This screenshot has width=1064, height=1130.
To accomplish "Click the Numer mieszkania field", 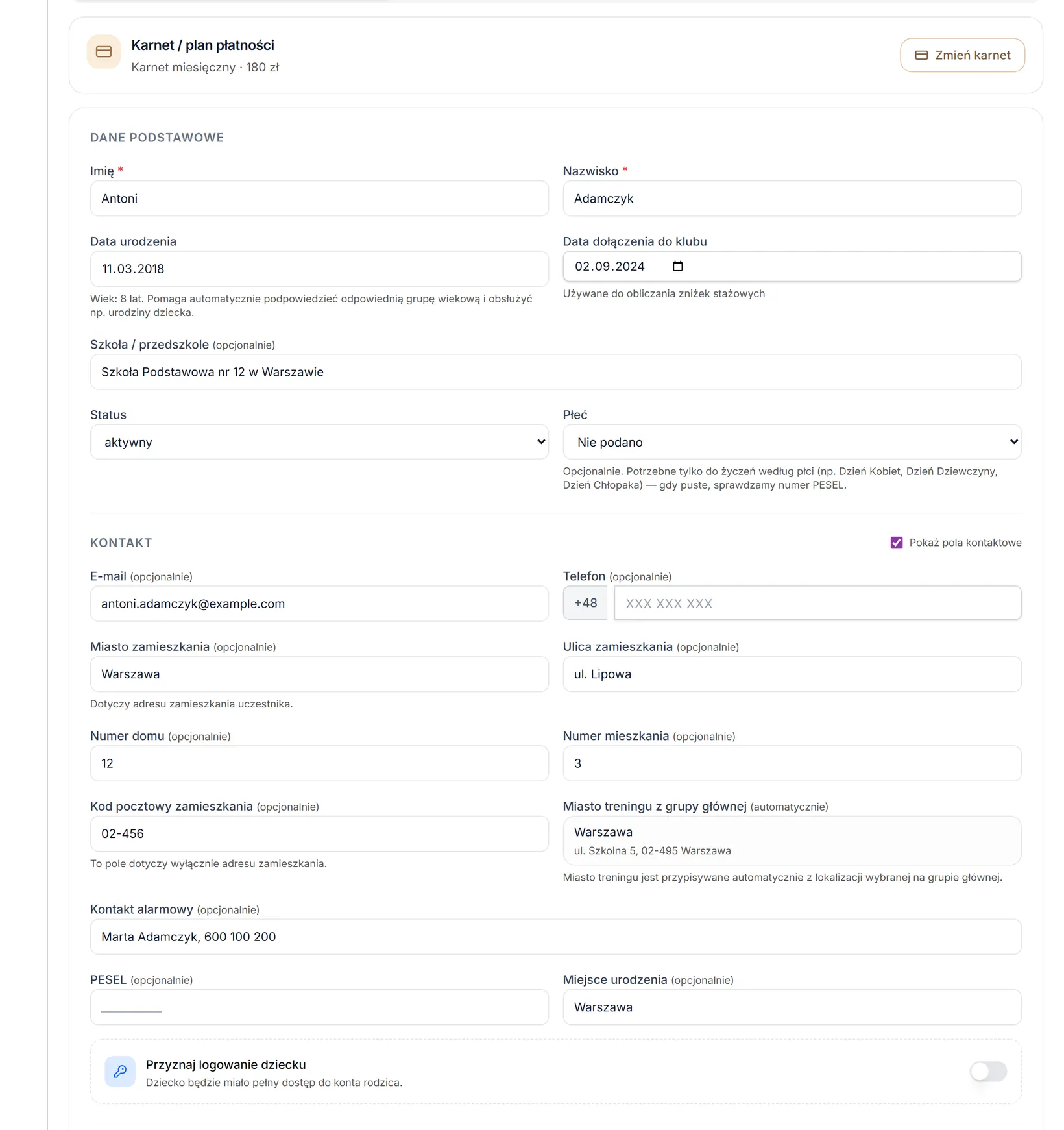I will pyautogui.click(x=792, y=763).
